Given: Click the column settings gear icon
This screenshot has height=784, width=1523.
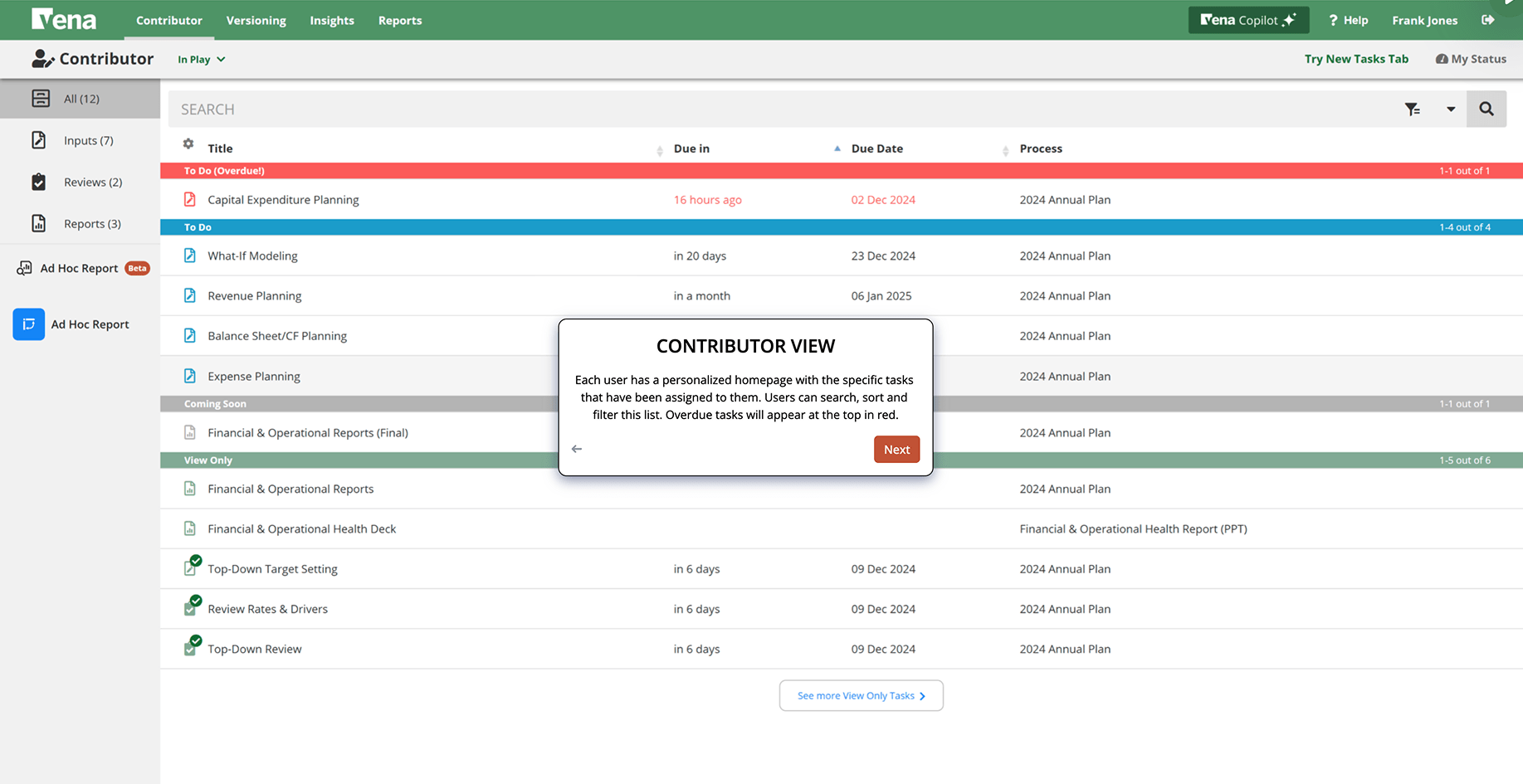Looking at the screenshot, I should [188, 144].
